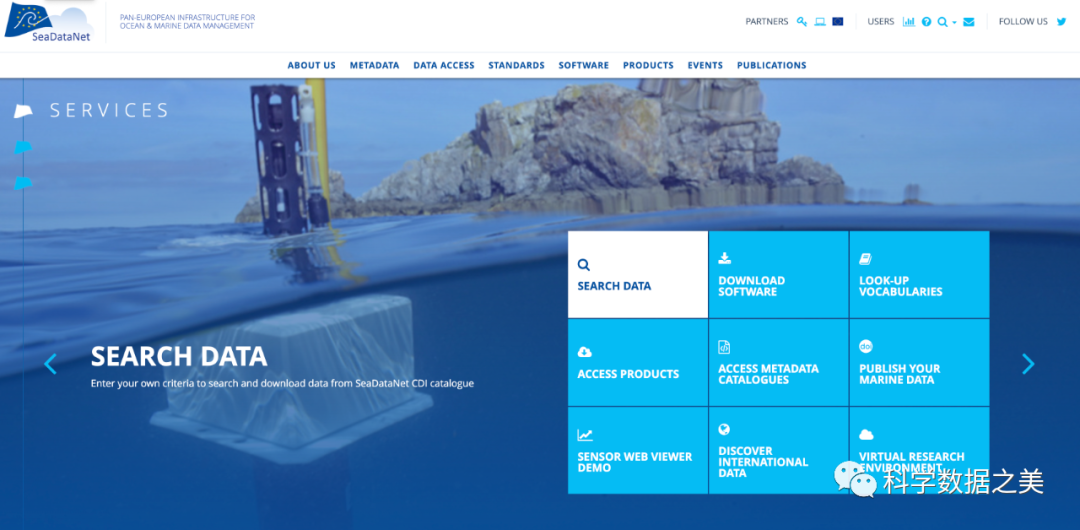Click the key icon beside Partners
Viewport: 1080px width, 530px height.
[x=801, y=21]
